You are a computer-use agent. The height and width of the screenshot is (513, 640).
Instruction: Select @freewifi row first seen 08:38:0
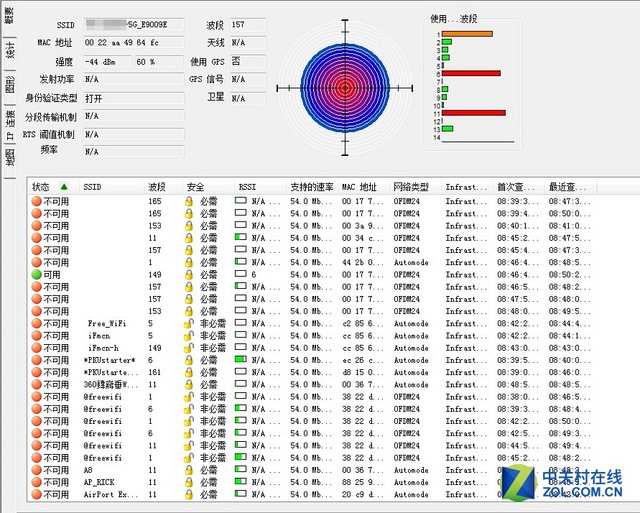point(310,397)
